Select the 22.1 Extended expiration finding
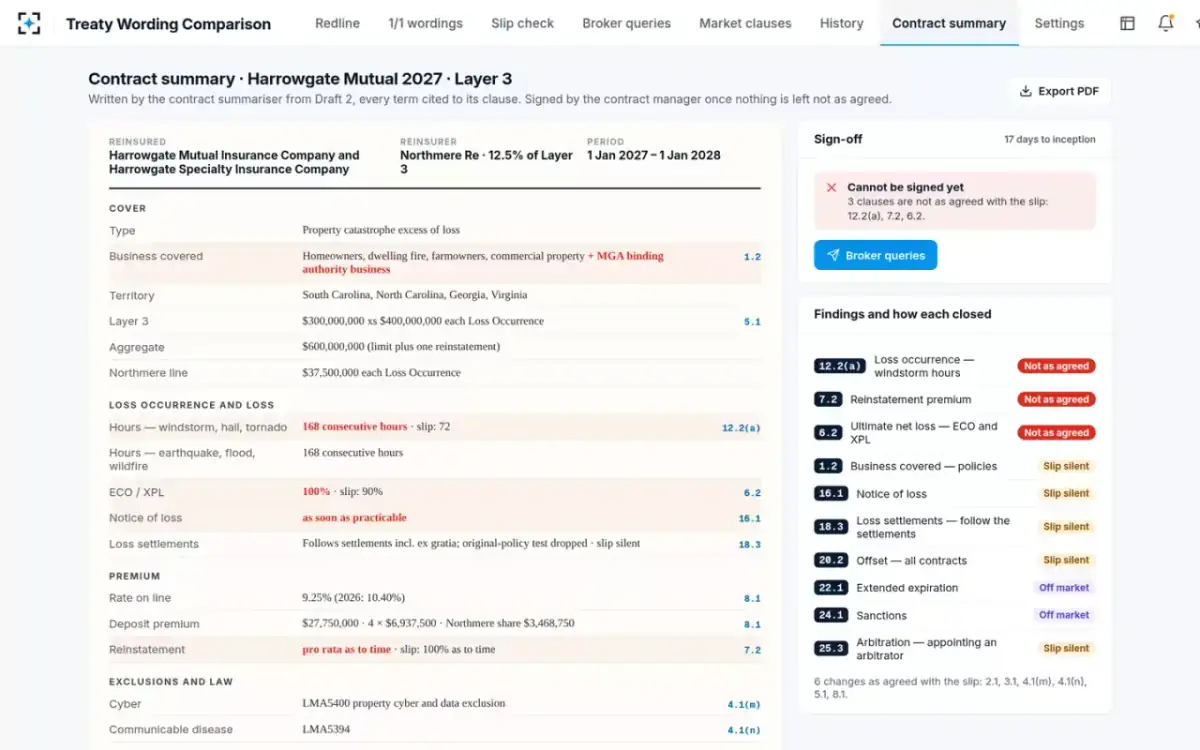 (x=955, y=588)
